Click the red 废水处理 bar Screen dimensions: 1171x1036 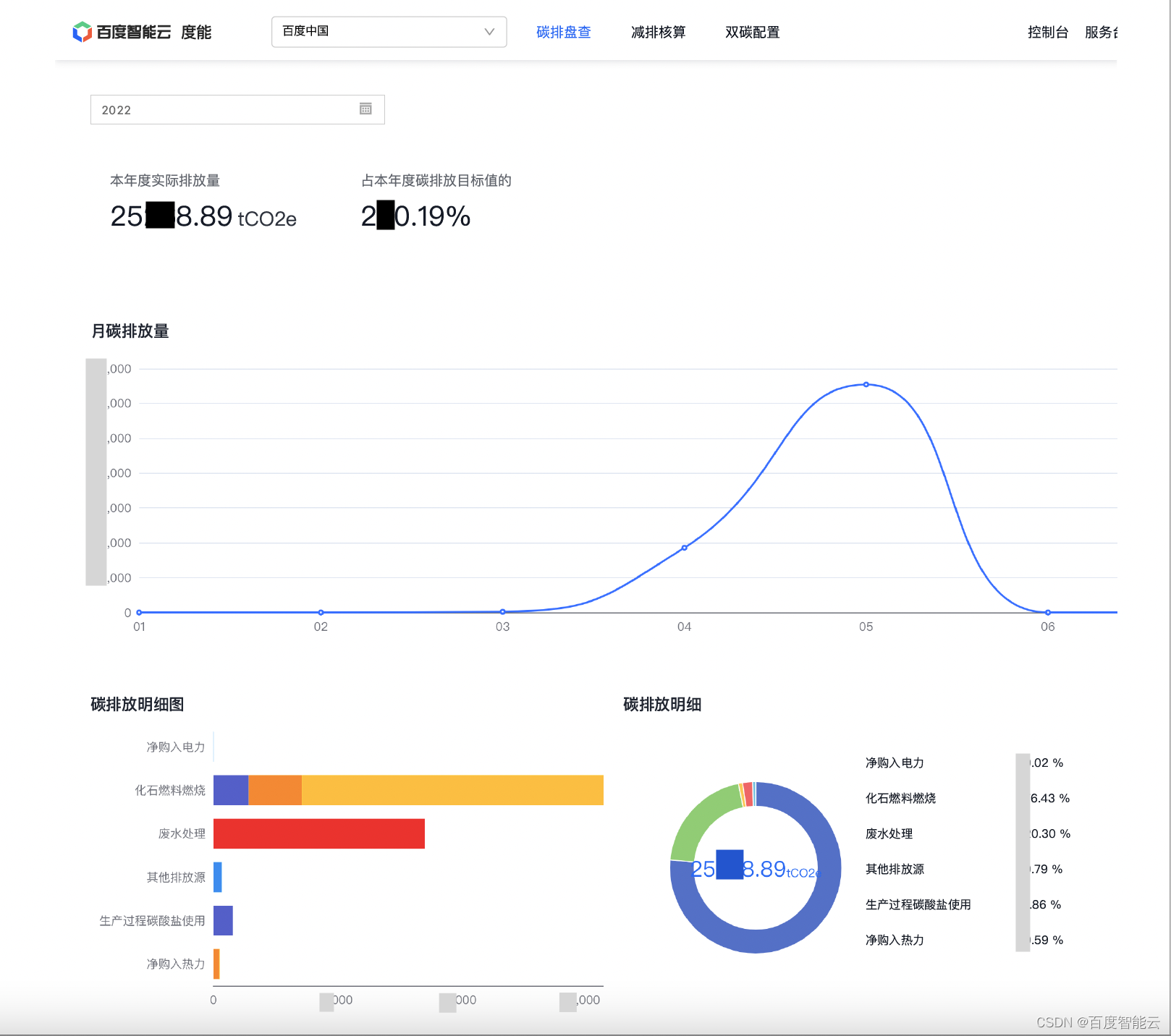318,833
